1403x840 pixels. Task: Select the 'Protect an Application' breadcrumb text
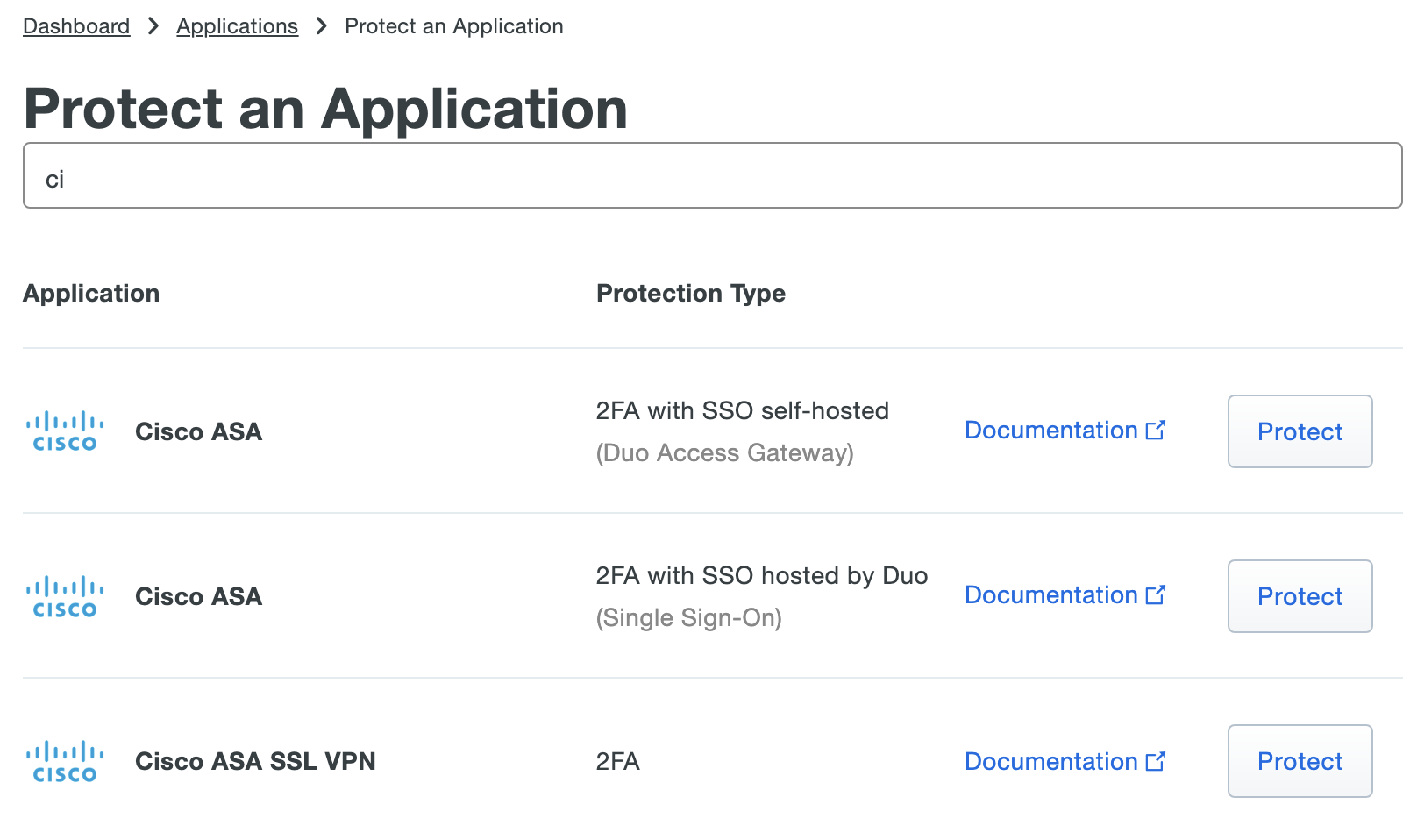tap(454, 26)
